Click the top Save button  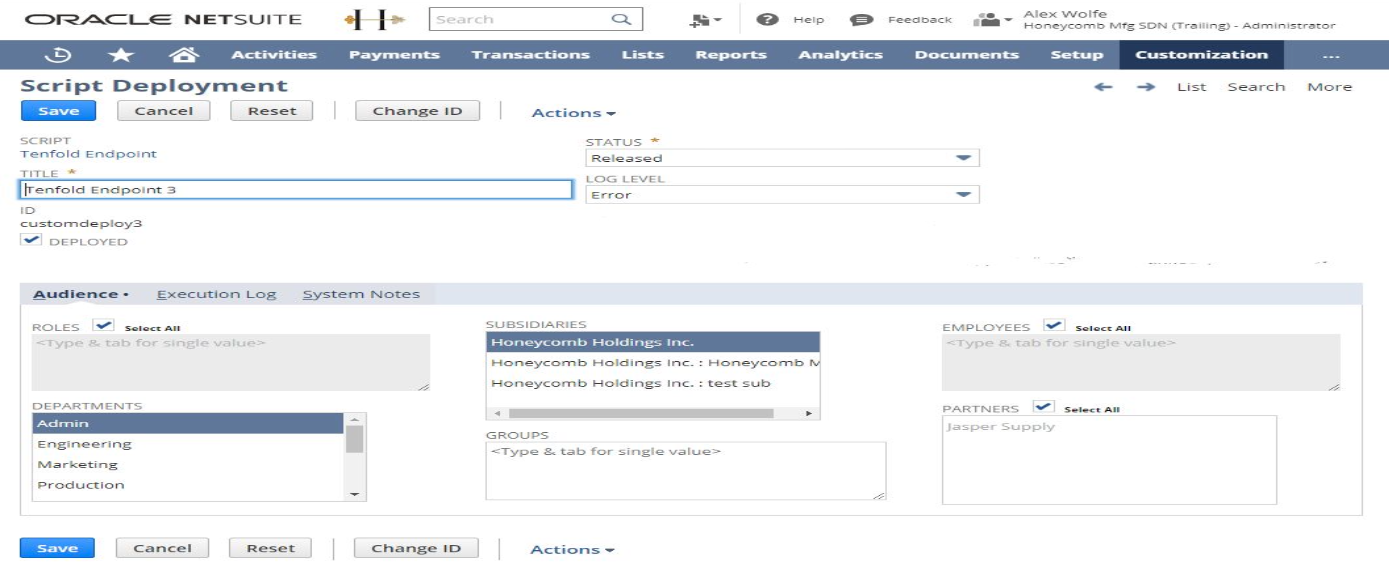tap(58, 111)
